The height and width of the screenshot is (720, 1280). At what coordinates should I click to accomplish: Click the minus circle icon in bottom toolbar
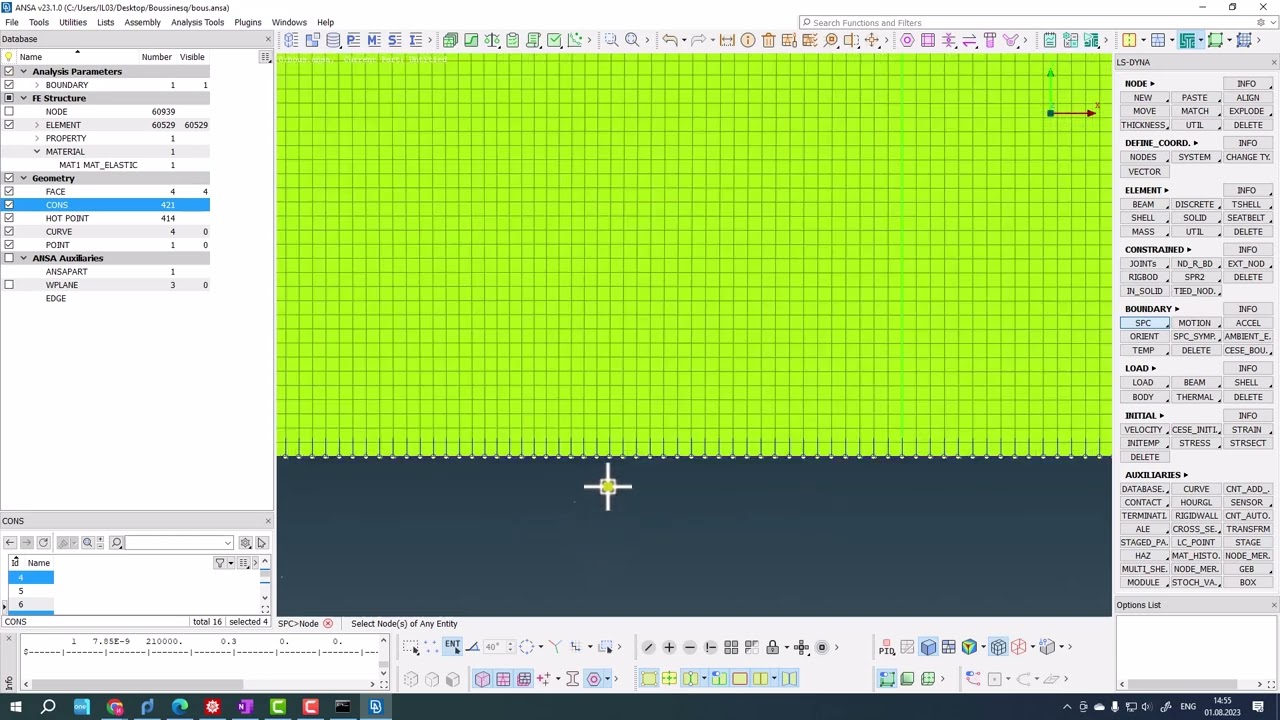pos(690,647)
